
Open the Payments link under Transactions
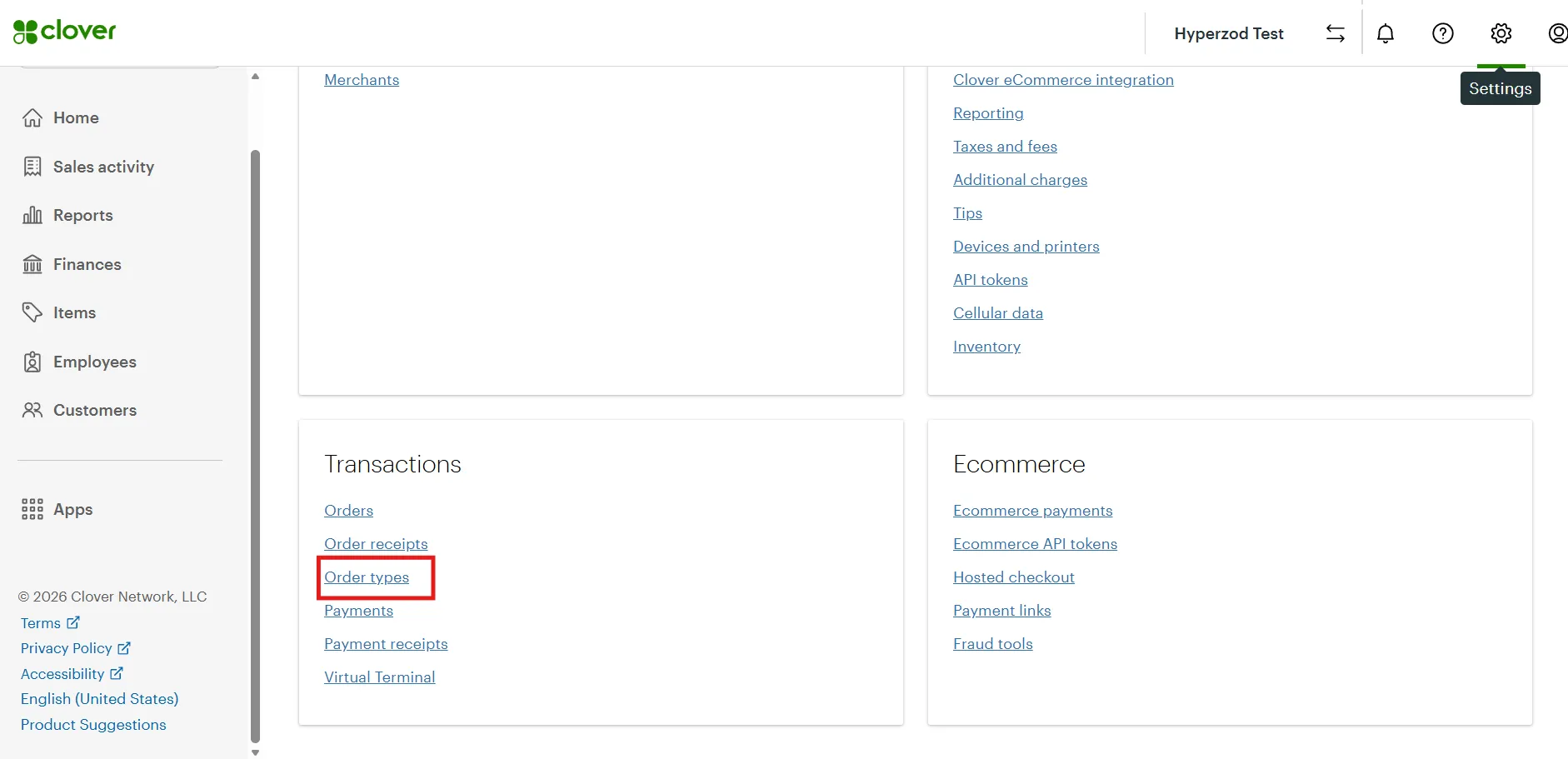point(358,611)
